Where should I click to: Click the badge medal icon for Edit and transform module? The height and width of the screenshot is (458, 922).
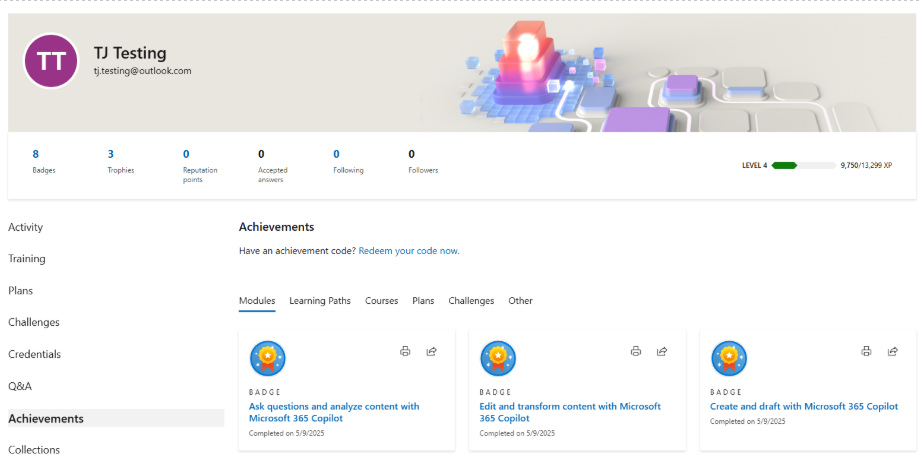tap(498, 358)
